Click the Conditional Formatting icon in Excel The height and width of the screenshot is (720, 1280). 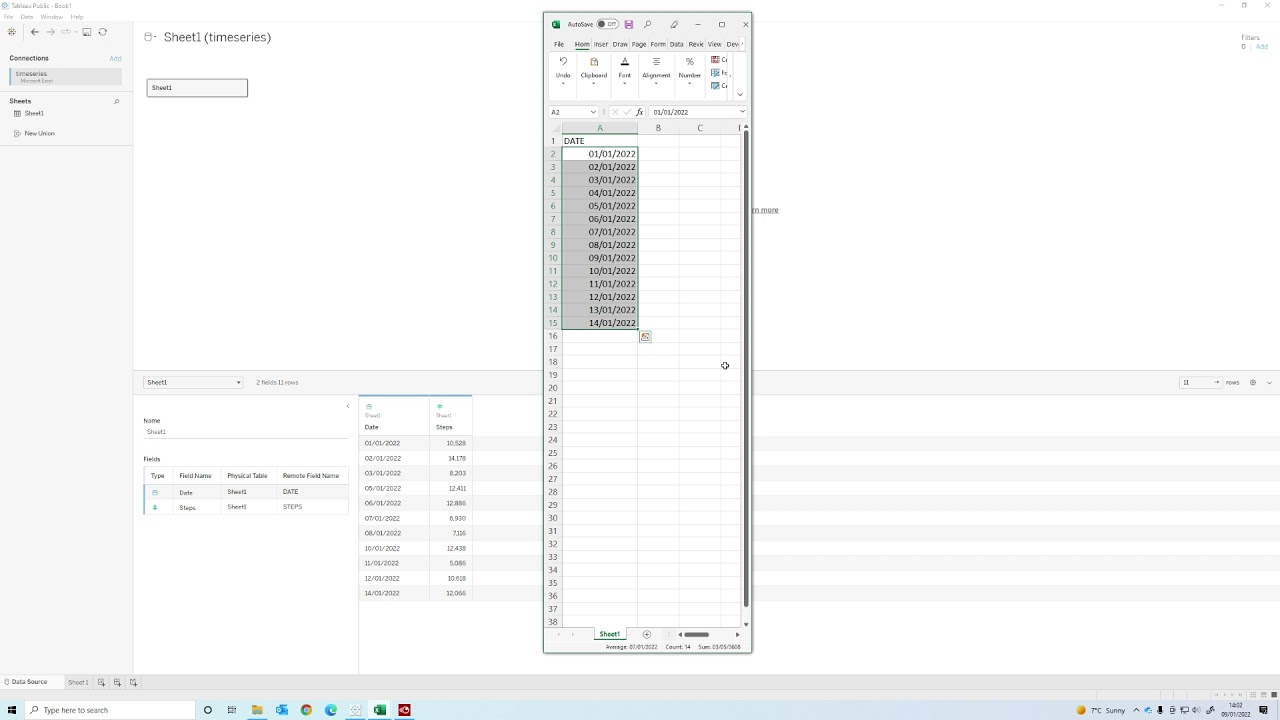pos(716,60)
